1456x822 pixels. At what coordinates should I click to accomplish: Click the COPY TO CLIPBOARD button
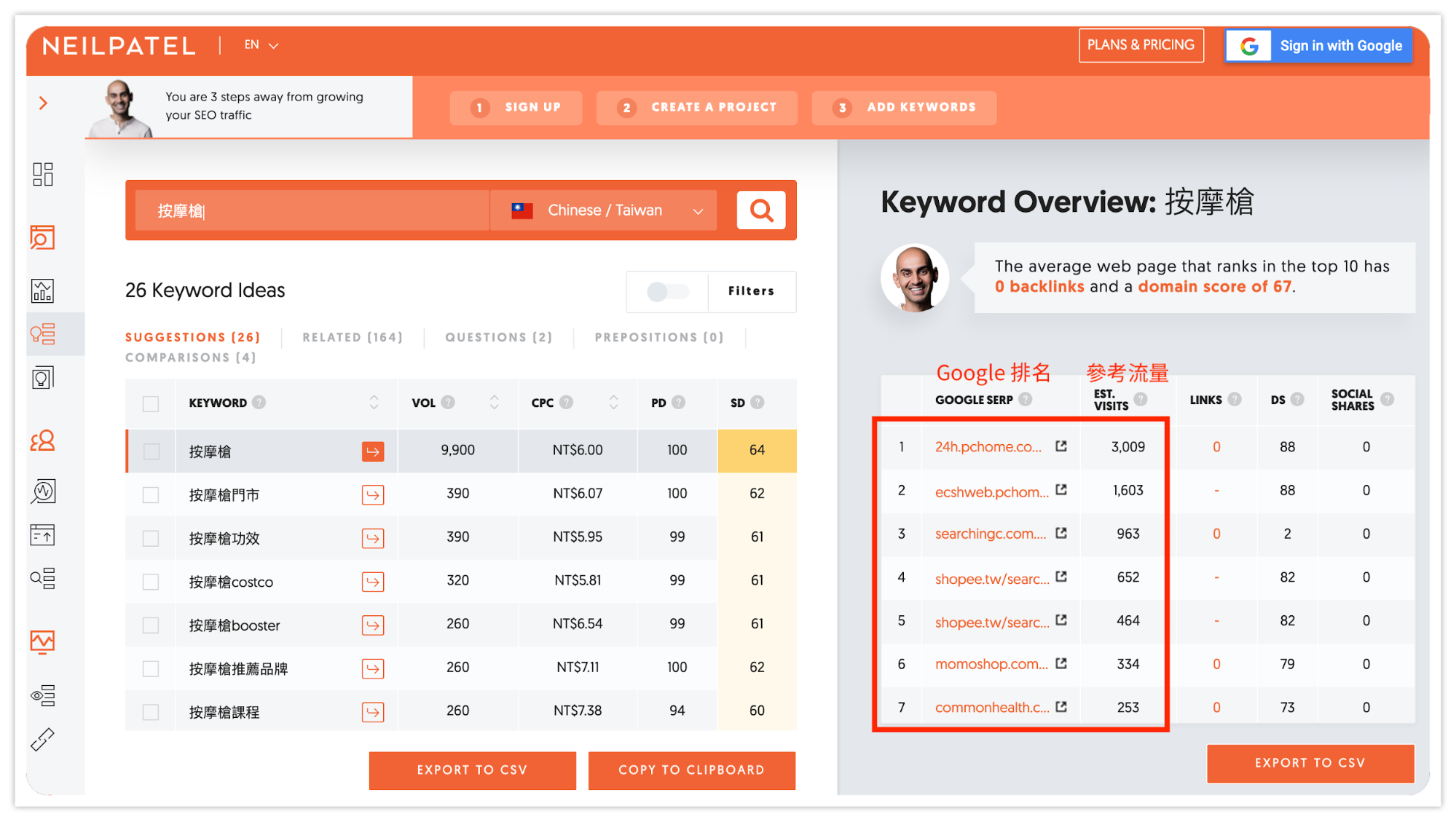coord(691,770)
